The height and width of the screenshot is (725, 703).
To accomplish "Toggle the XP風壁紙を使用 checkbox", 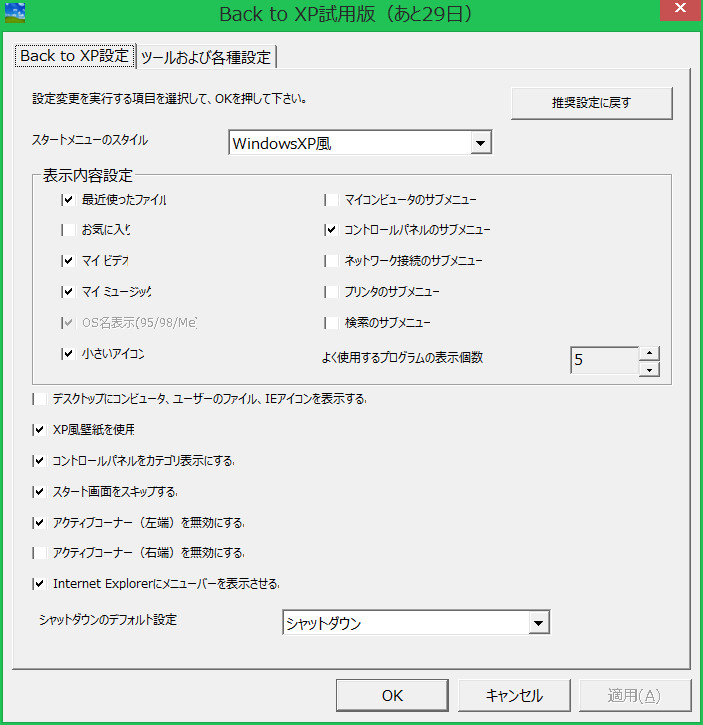I will [40, 430].
